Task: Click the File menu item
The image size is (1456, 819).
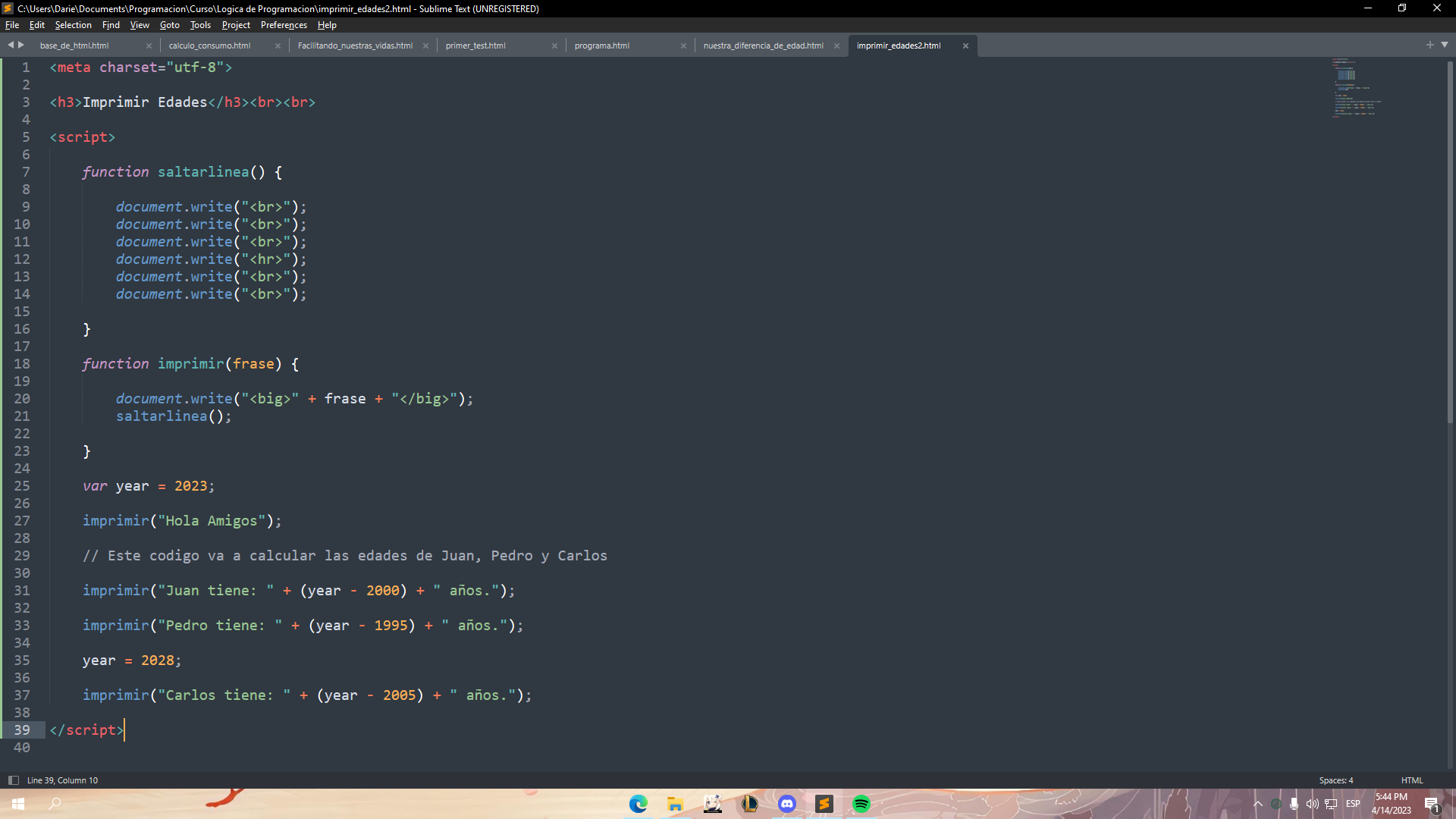Action: pyautogui.click(x=13, y=25)
